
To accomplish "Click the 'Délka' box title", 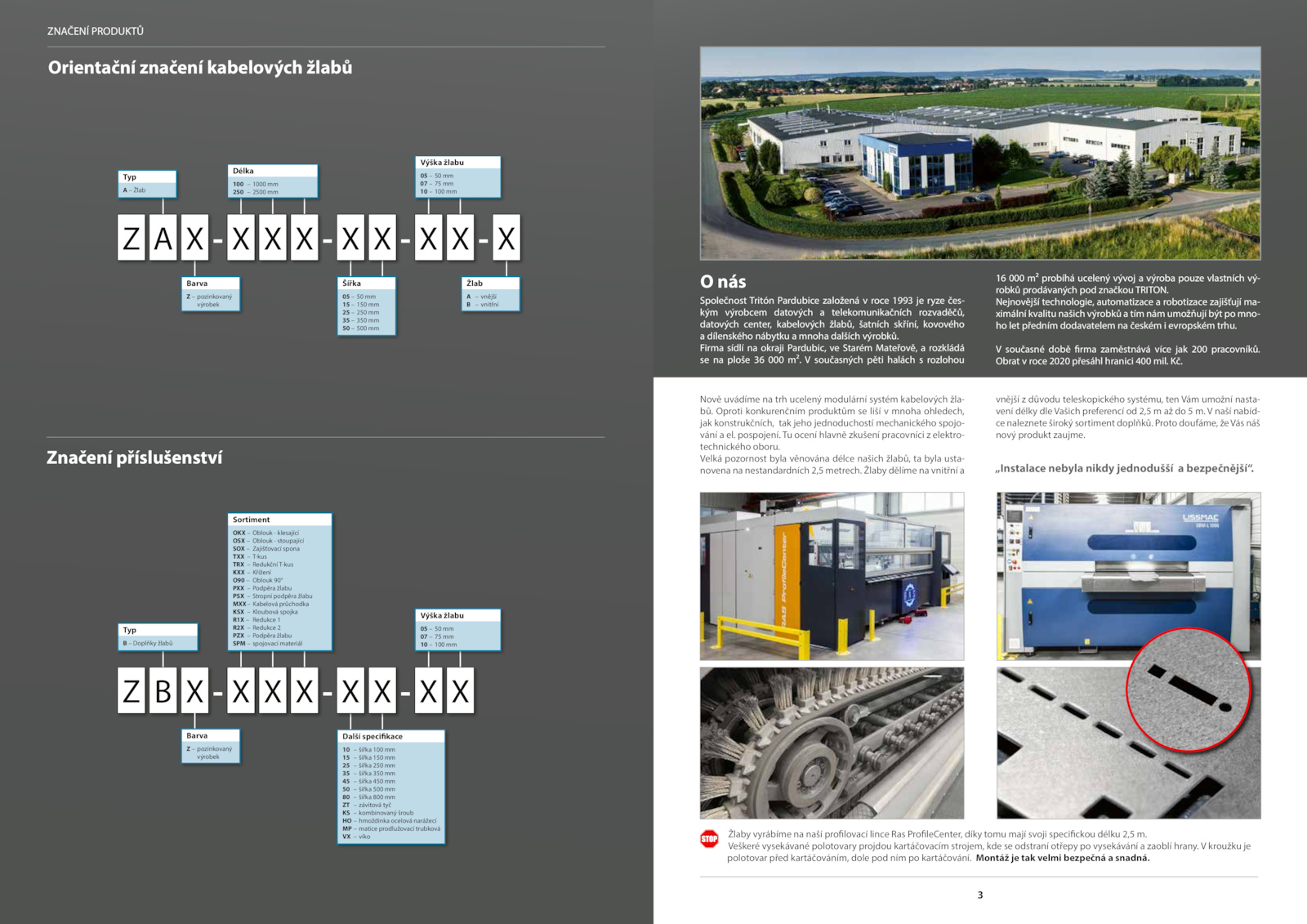I will point(243,172).
